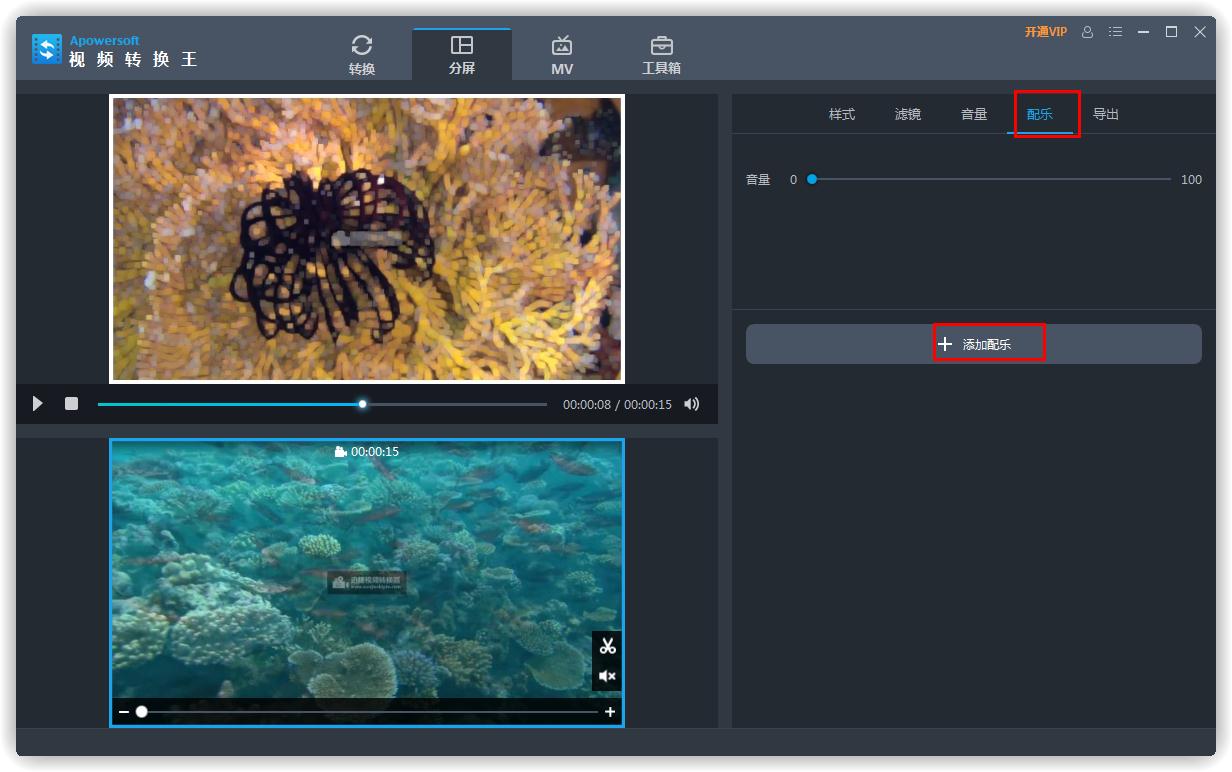Click the 添加配乐 add music button

coord(974,344)
